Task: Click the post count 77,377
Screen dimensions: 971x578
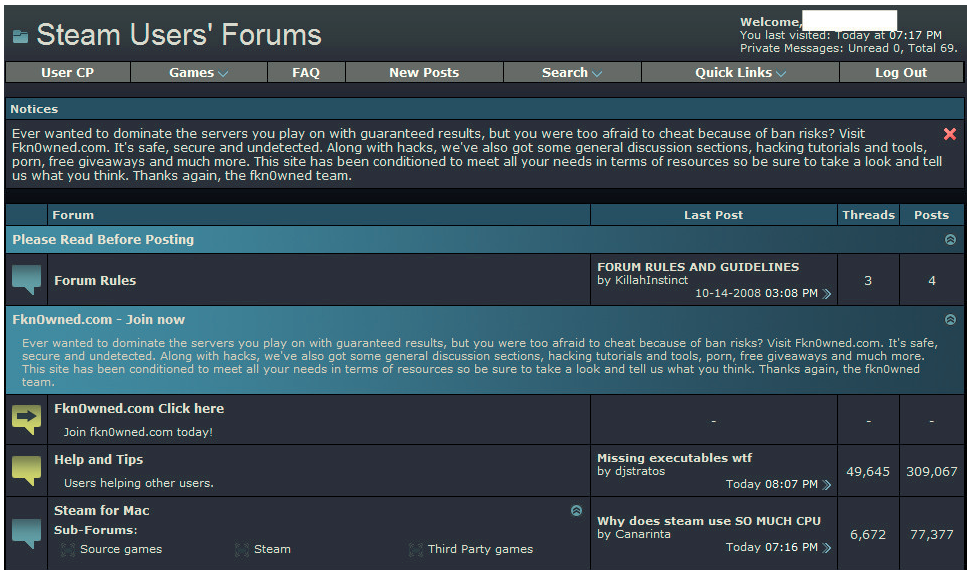Action: (x=931, y=535)
